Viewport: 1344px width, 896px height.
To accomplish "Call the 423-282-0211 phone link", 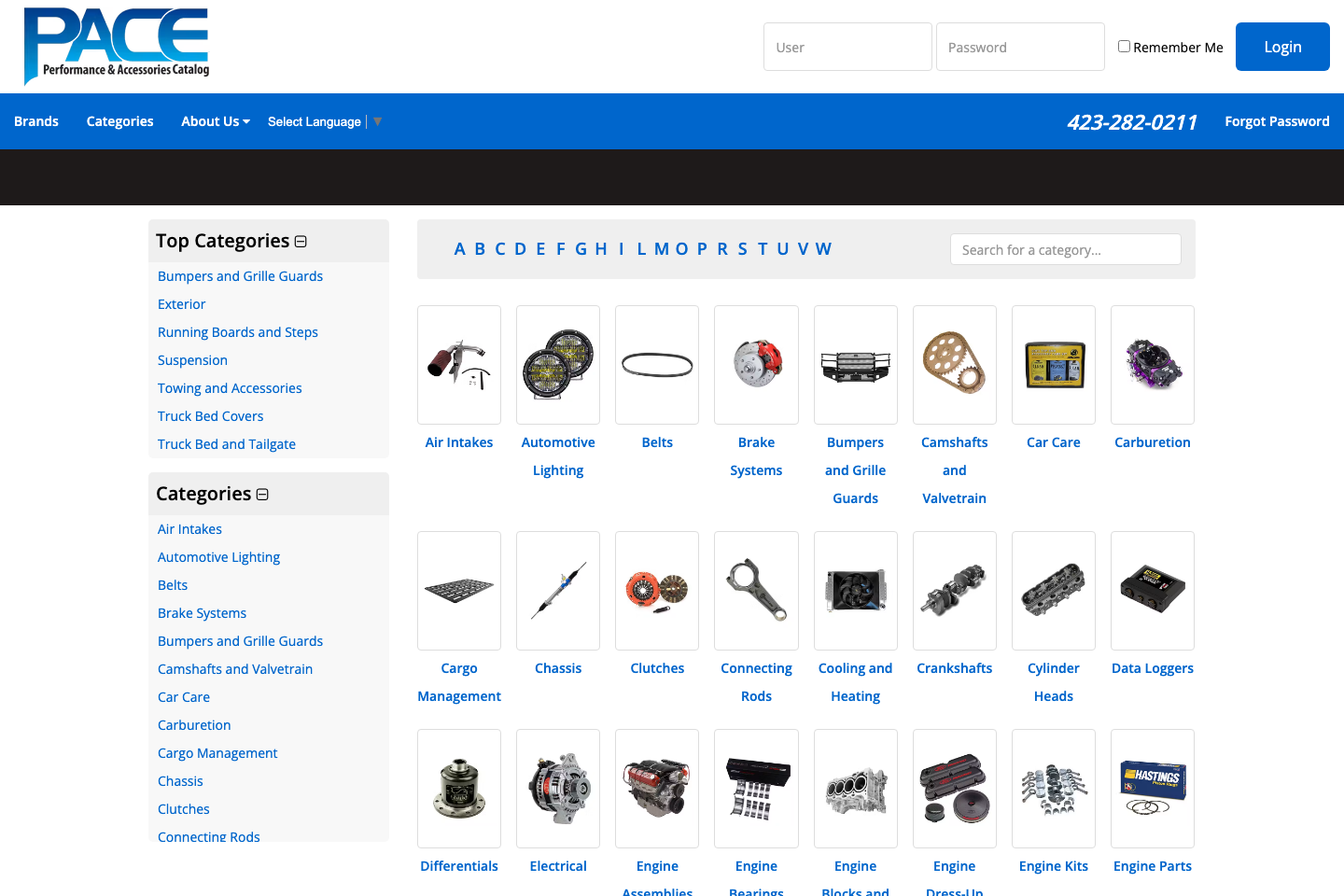I will coord(1132,122).
